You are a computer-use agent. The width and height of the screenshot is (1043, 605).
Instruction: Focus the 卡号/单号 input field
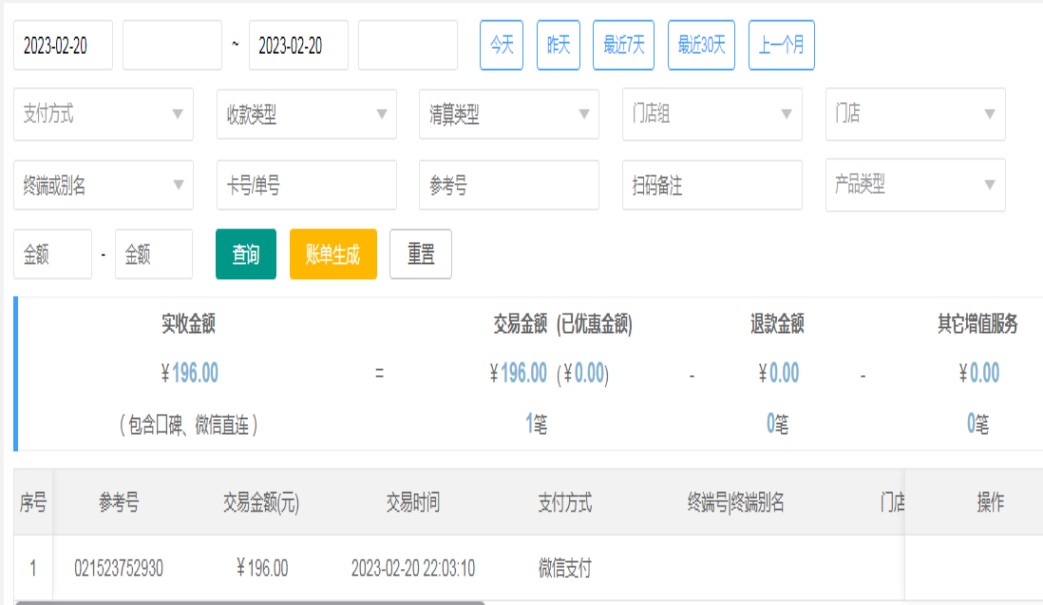pos(306,185)
